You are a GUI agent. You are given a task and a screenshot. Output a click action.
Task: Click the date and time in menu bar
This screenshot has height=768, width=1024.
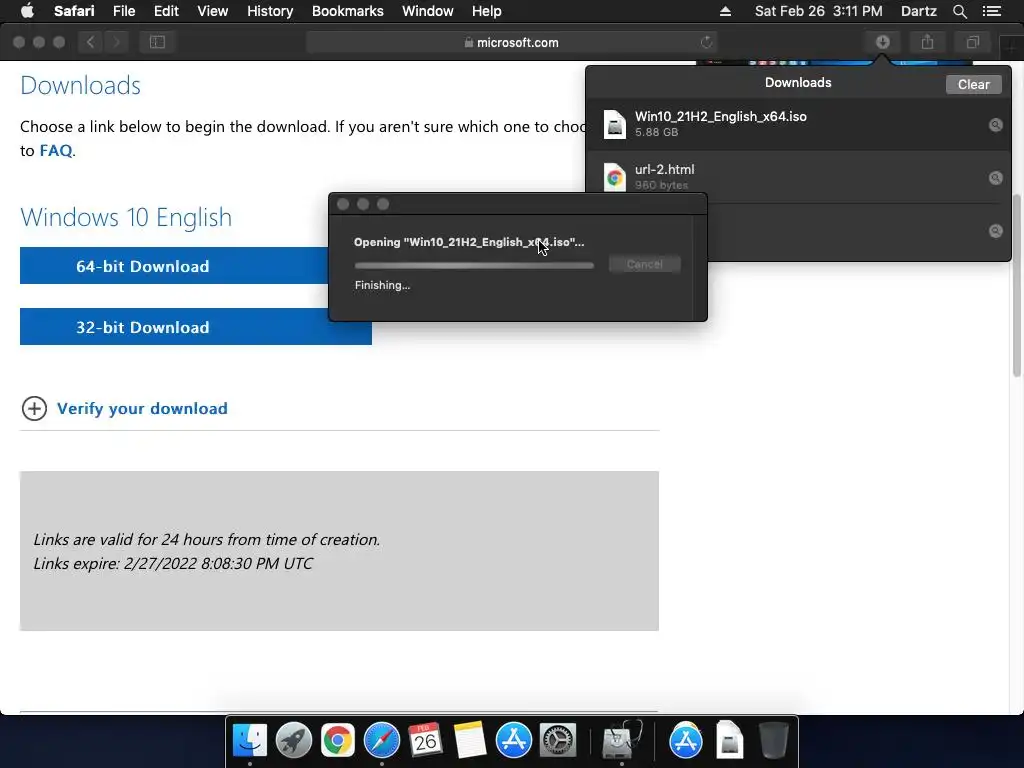click(818, 11)
